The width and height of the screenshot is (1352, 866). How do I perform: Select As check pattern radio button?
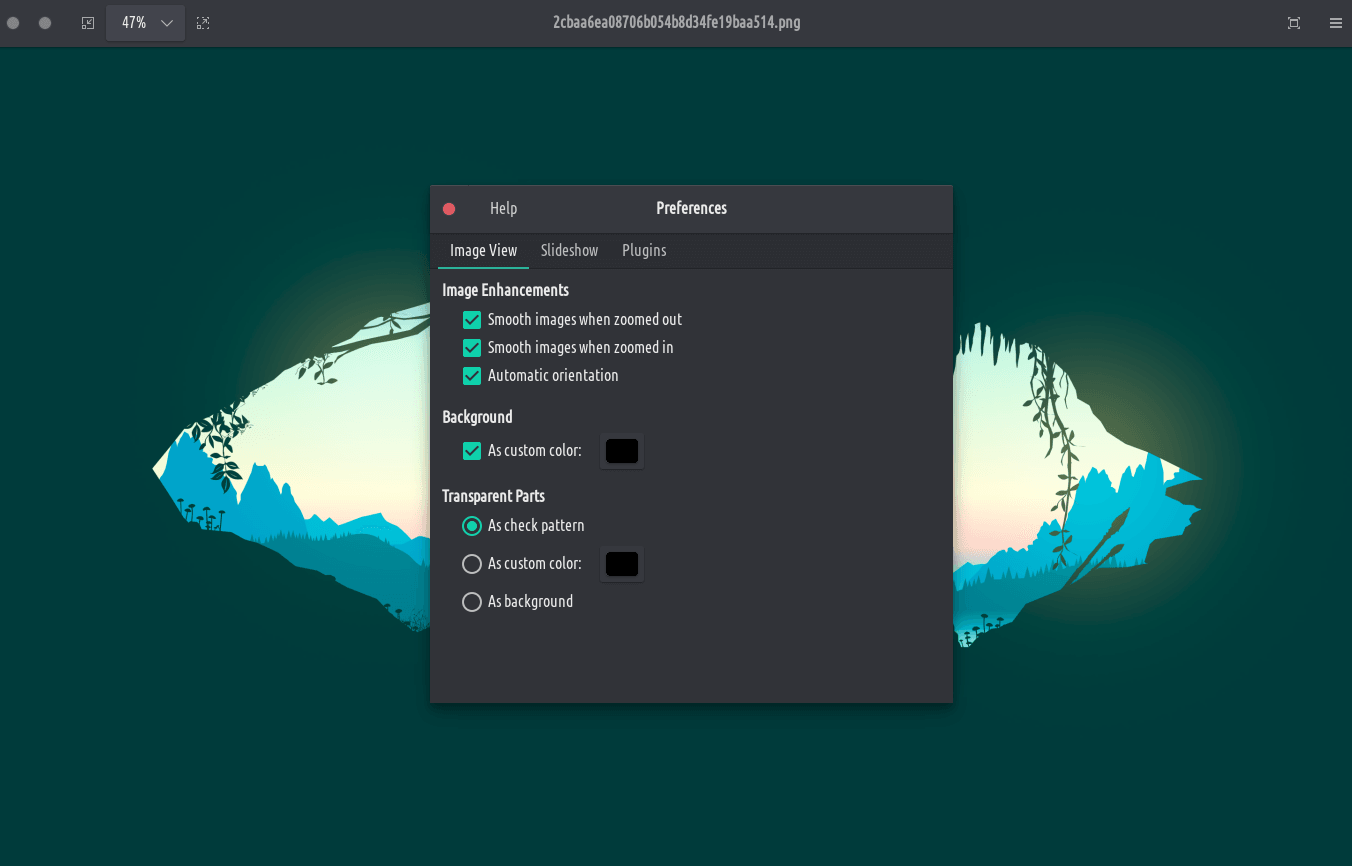point(472,526)
